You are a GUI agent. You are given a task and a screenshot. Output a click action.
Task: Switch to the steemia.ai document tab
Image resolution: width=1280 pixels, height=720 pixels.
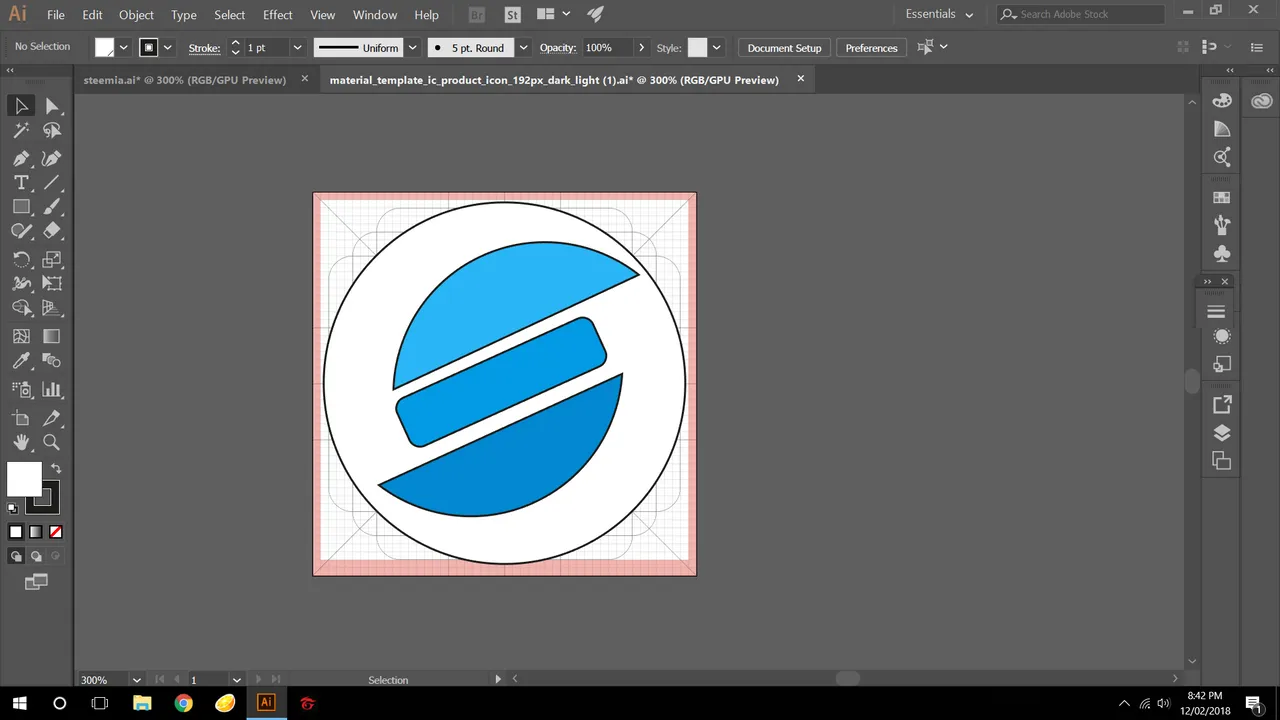pos(185,80)
